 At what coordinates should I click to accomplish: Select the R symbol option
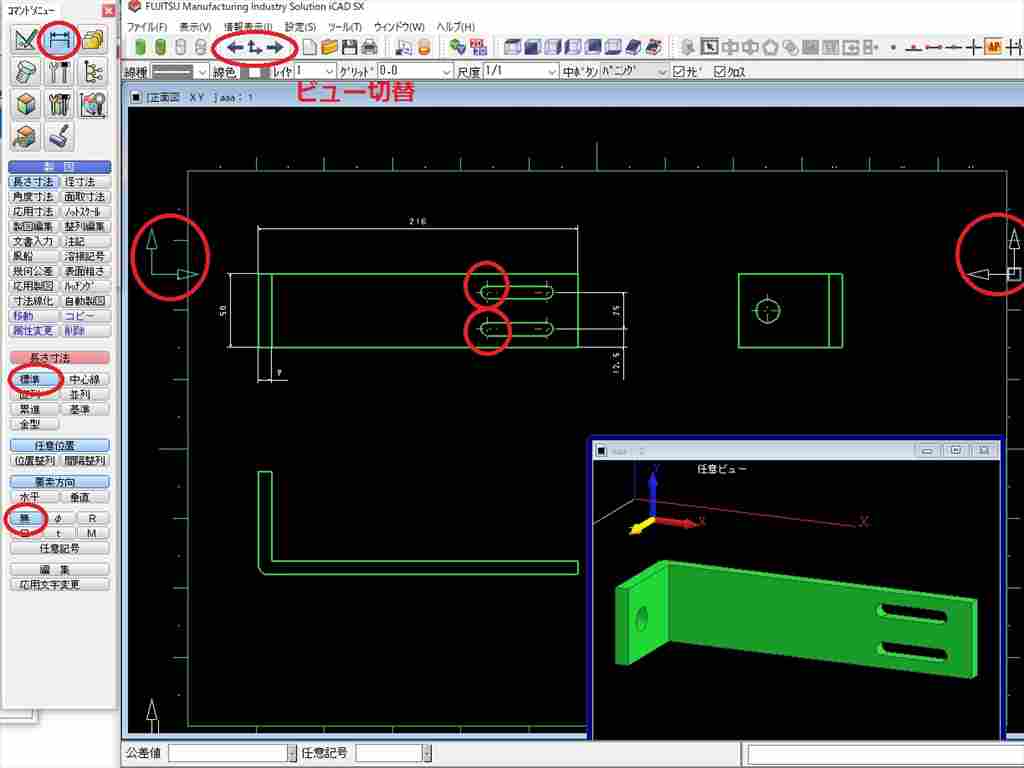(92, 519)
